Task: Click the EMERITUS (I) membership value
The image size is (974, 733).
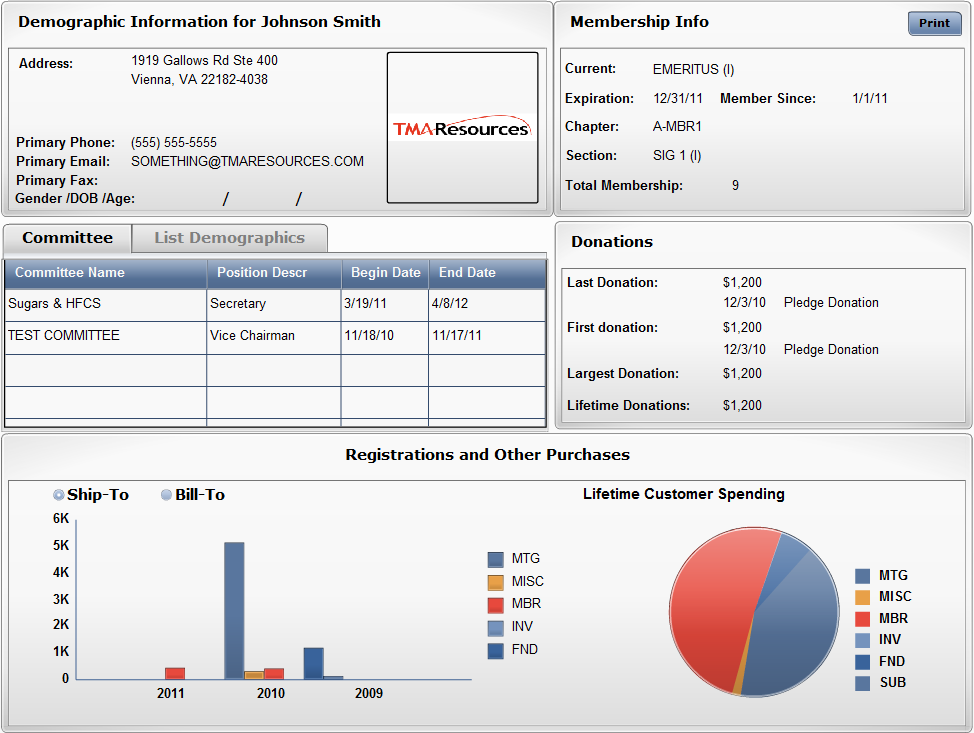Action: click(693, 70)
